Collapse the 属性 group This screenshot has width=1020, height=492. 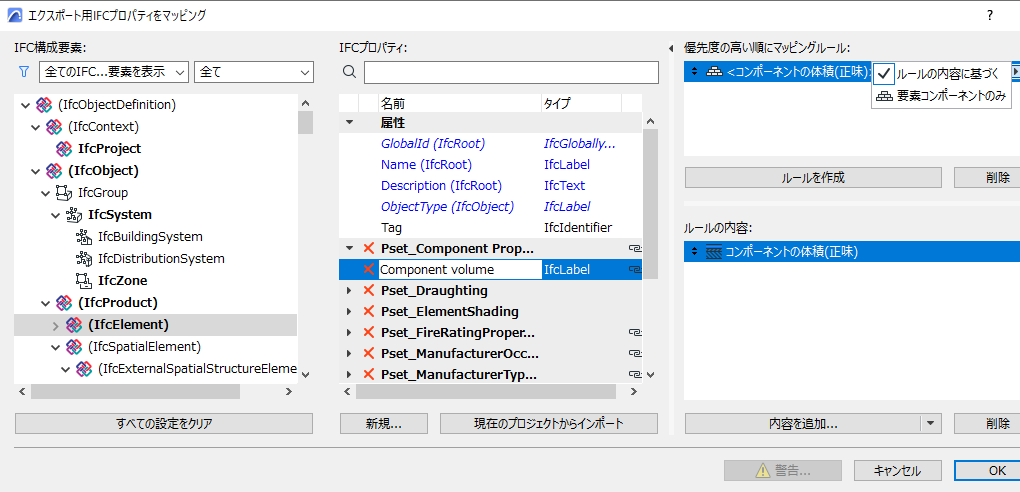click(349, 122)
